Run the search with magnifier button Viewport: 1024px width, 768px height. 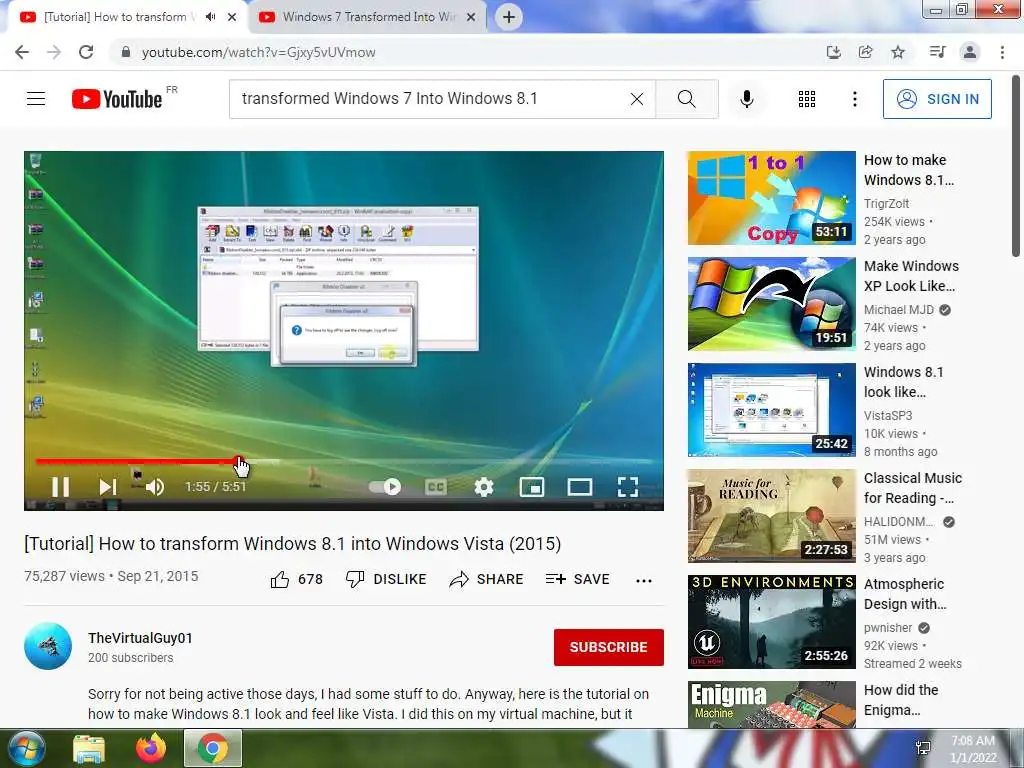[686, 99]
